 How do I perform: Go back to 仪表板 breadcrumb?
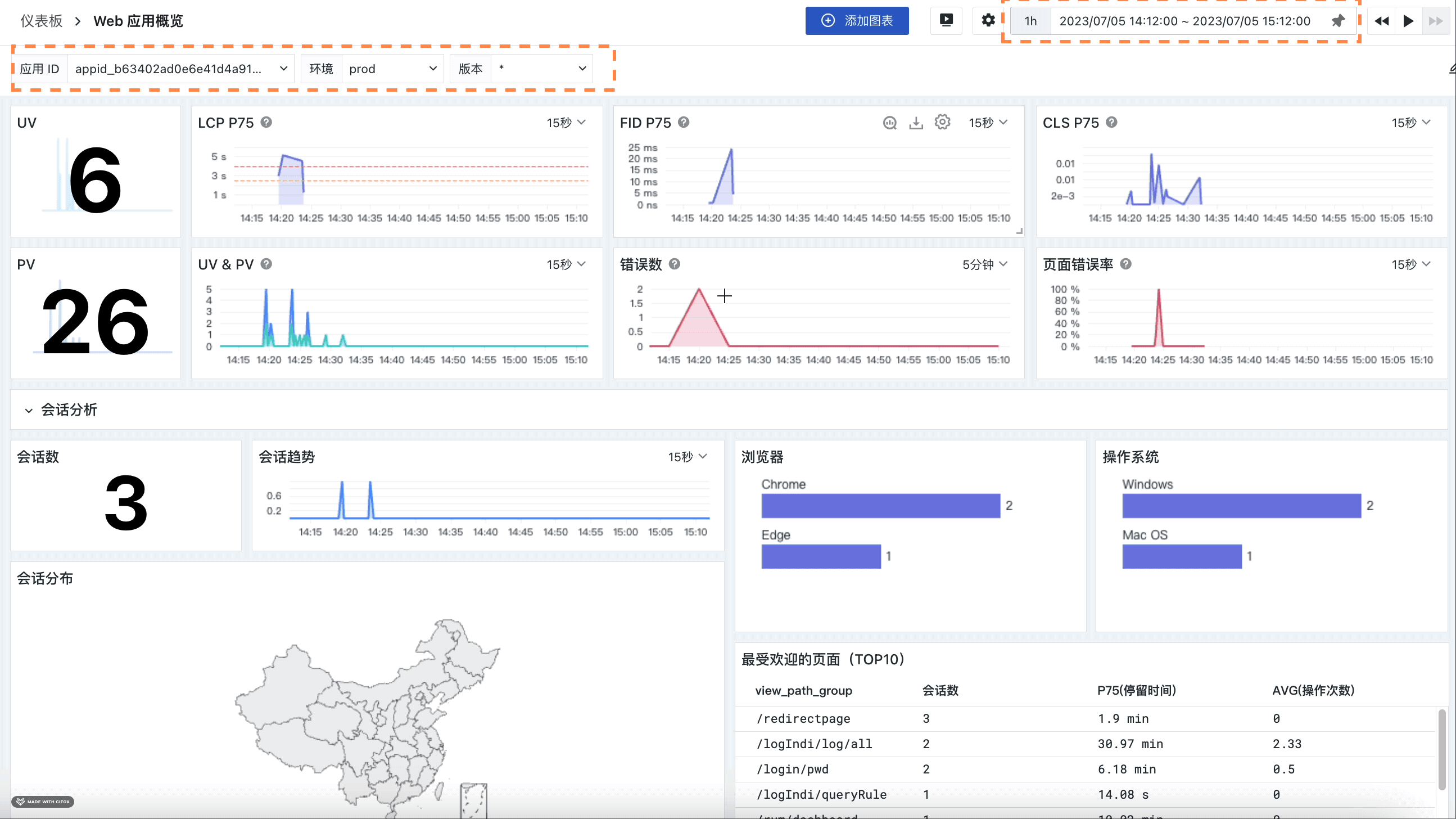[41, 21]
